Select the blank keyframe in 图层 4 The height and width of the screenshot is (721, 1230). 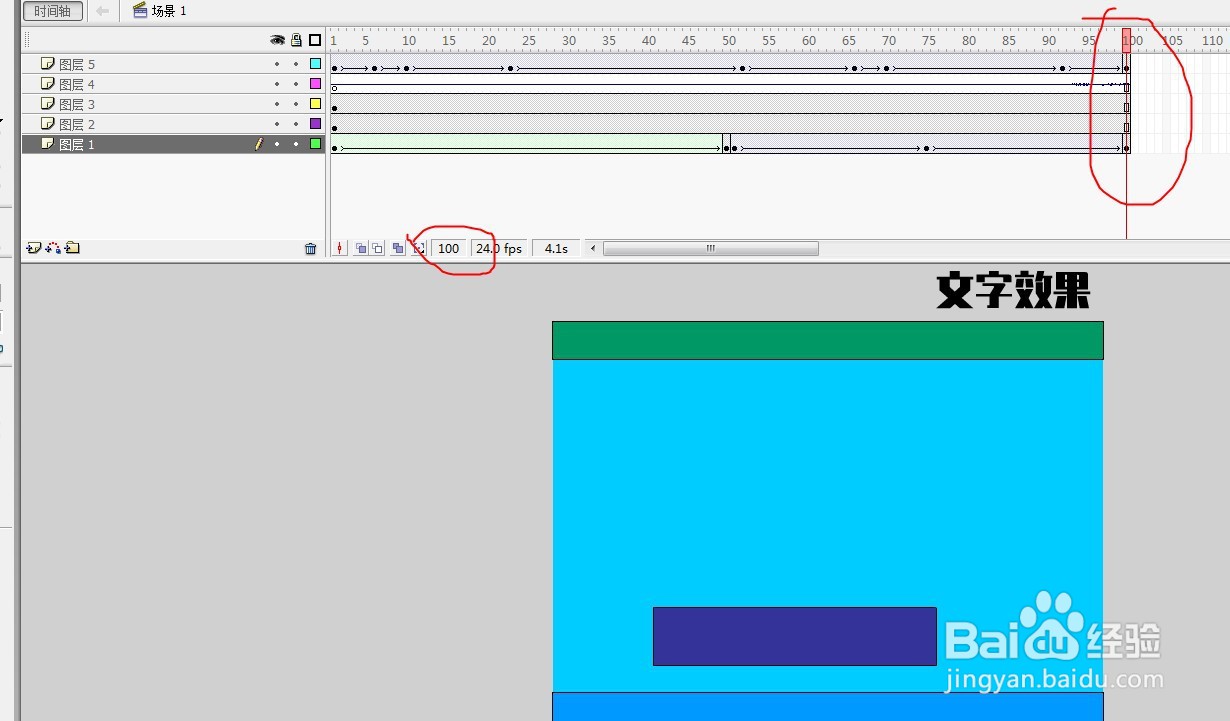tap(334, 88)
